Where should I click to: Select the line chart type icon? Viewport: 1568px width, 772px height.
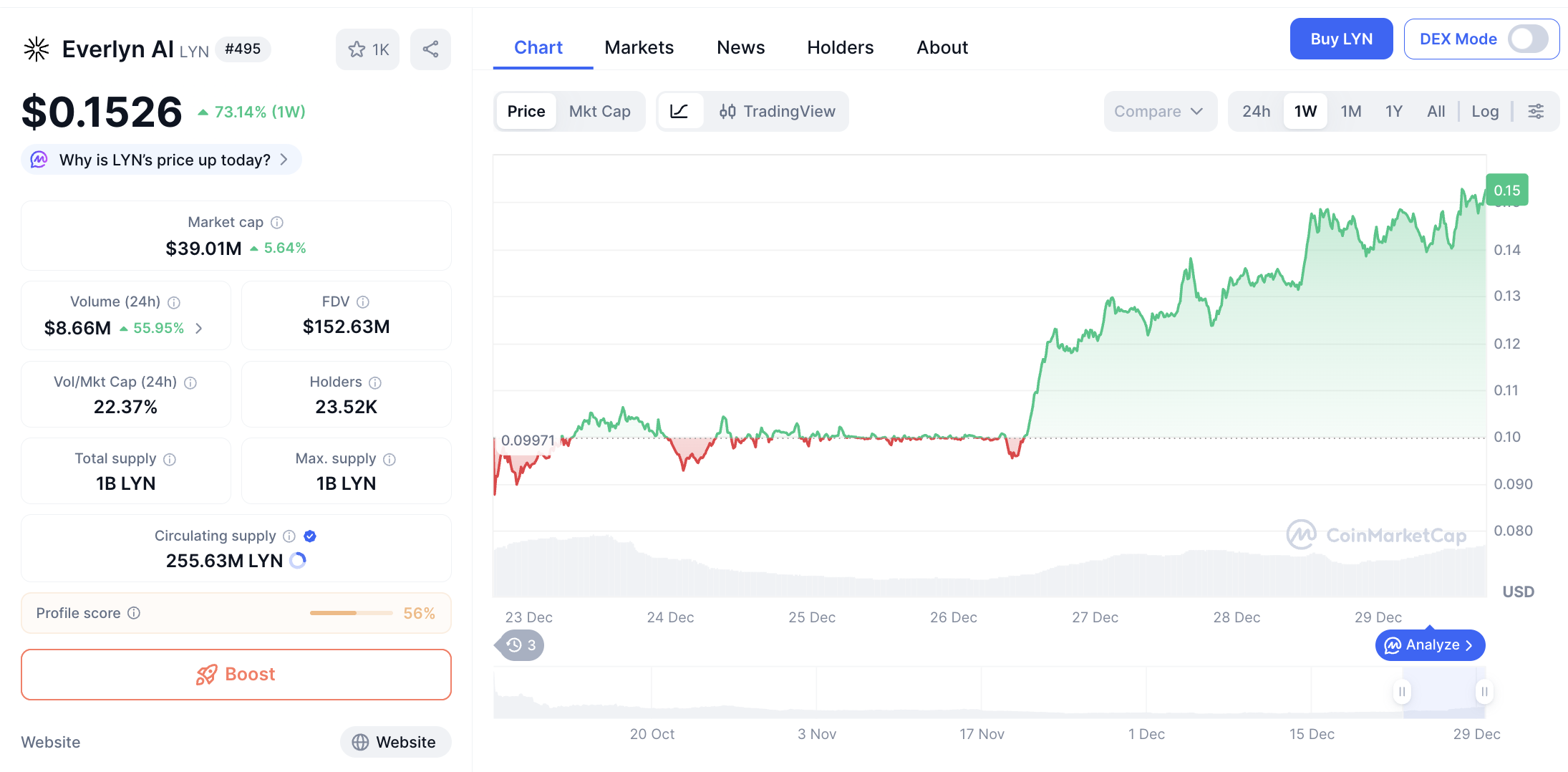tap(679, 111)
